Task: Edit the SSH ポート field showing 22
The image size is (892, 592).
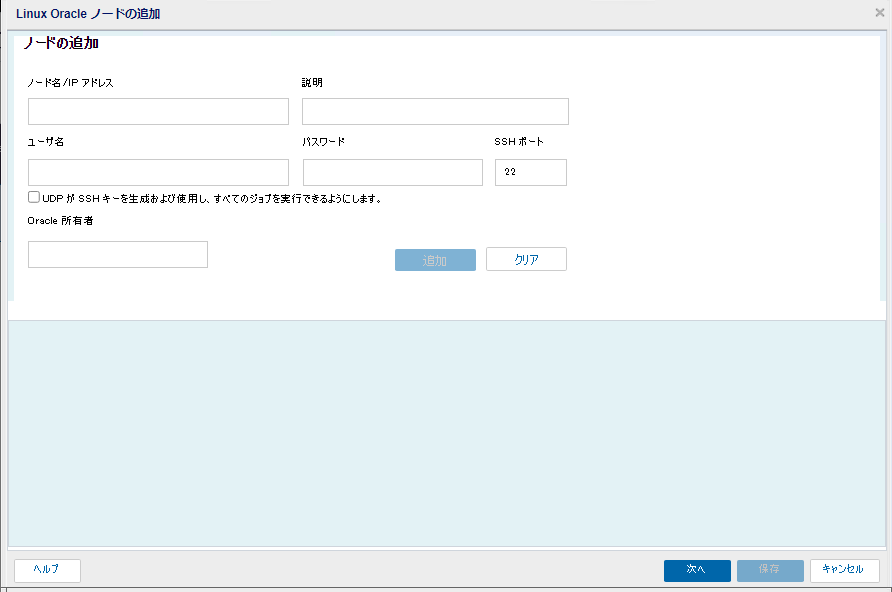Action: 531,172
